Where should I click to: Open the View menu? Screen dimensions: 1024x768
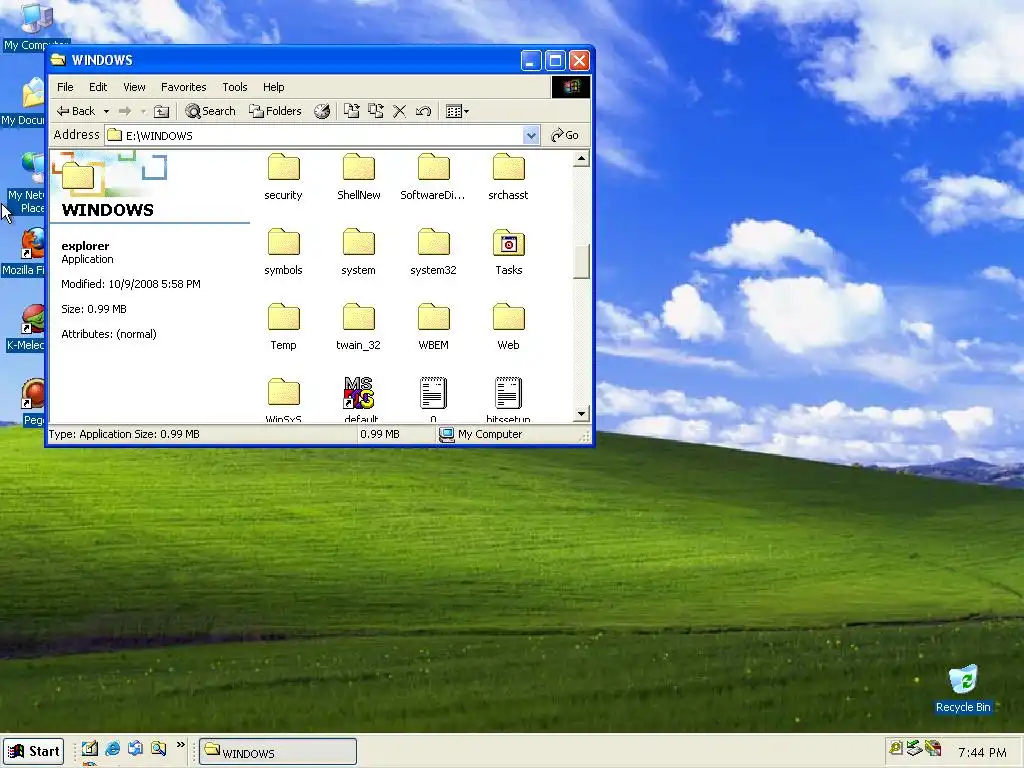coord(134,87)
